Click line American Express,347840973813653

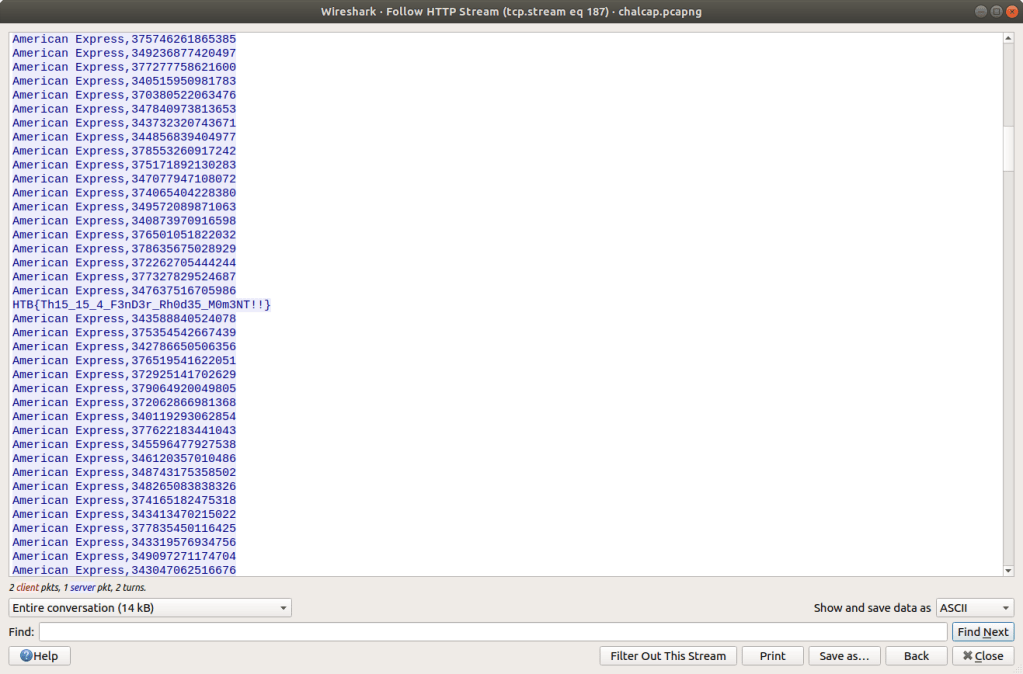(124, 109)
